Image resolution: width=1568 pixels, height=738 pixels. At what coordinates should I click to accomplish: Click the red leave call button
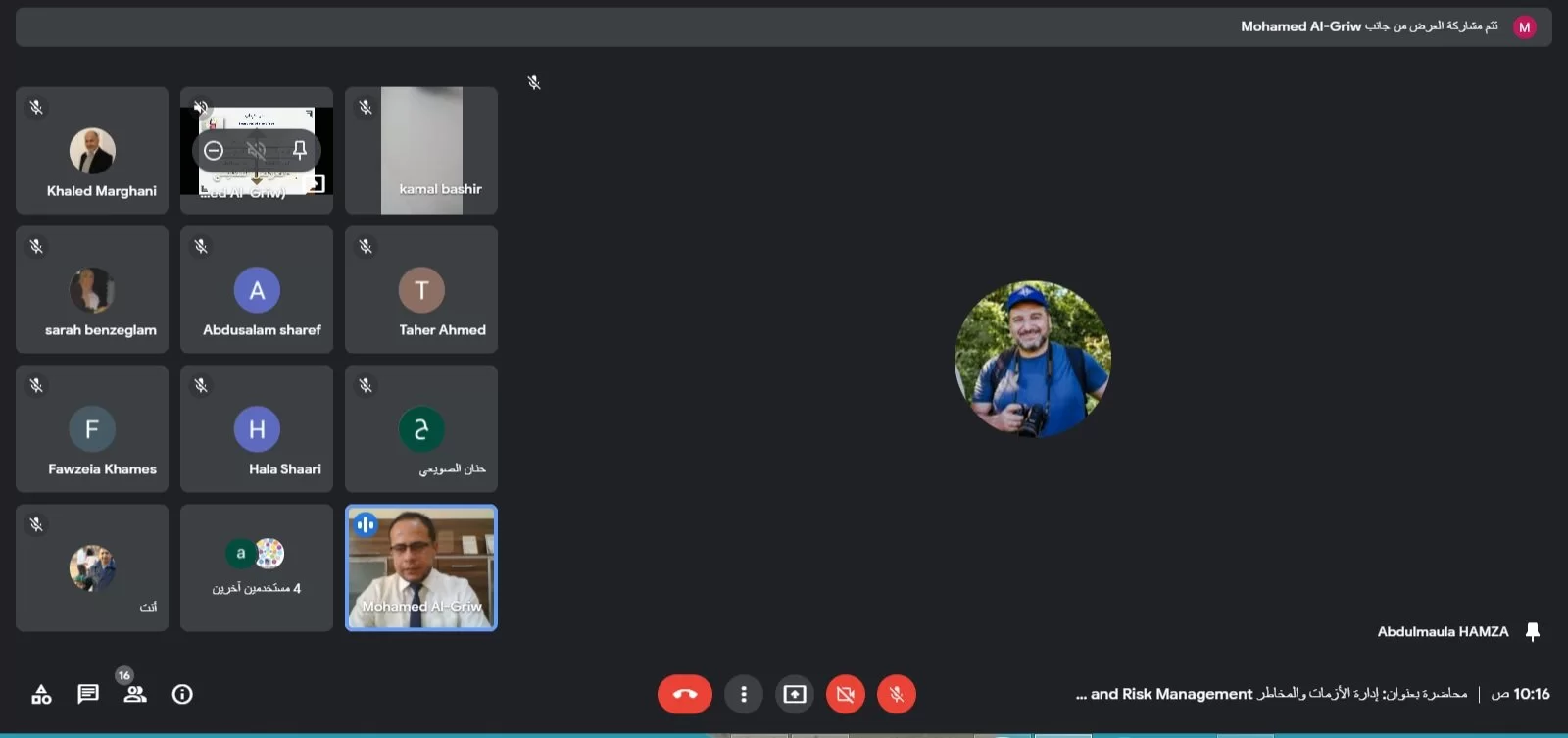(684, 695)
